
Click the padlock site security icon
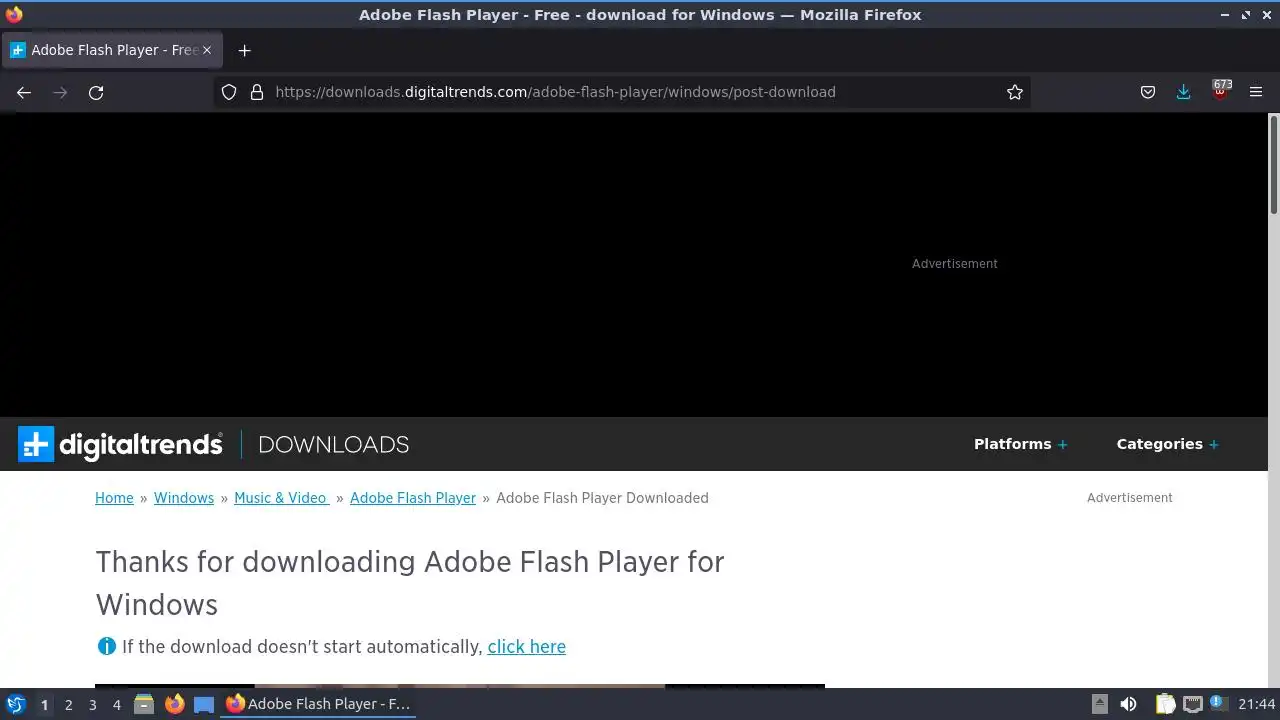click(257, 92)
